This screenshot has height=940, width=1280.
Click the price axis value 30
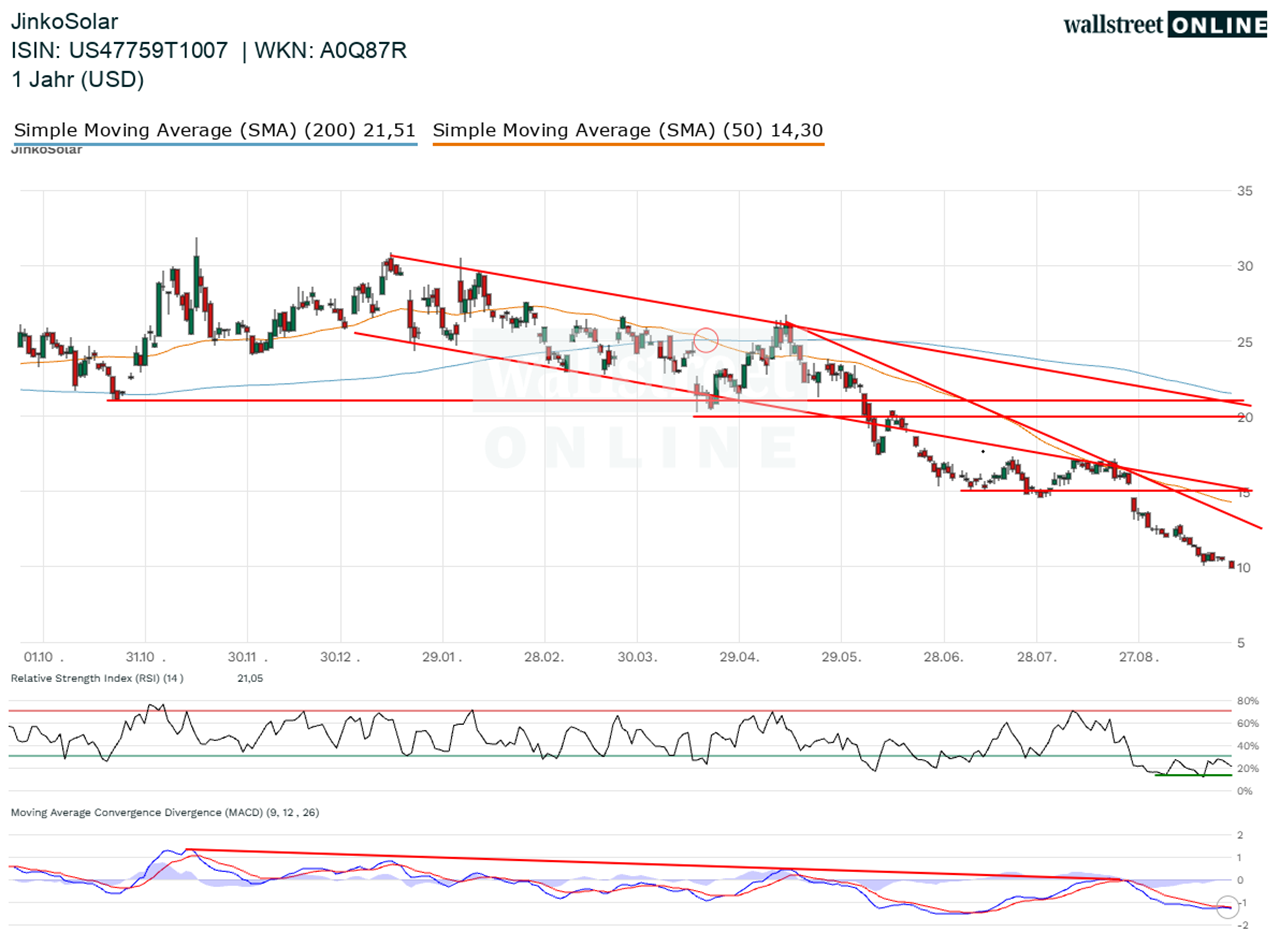[1246, 266]
